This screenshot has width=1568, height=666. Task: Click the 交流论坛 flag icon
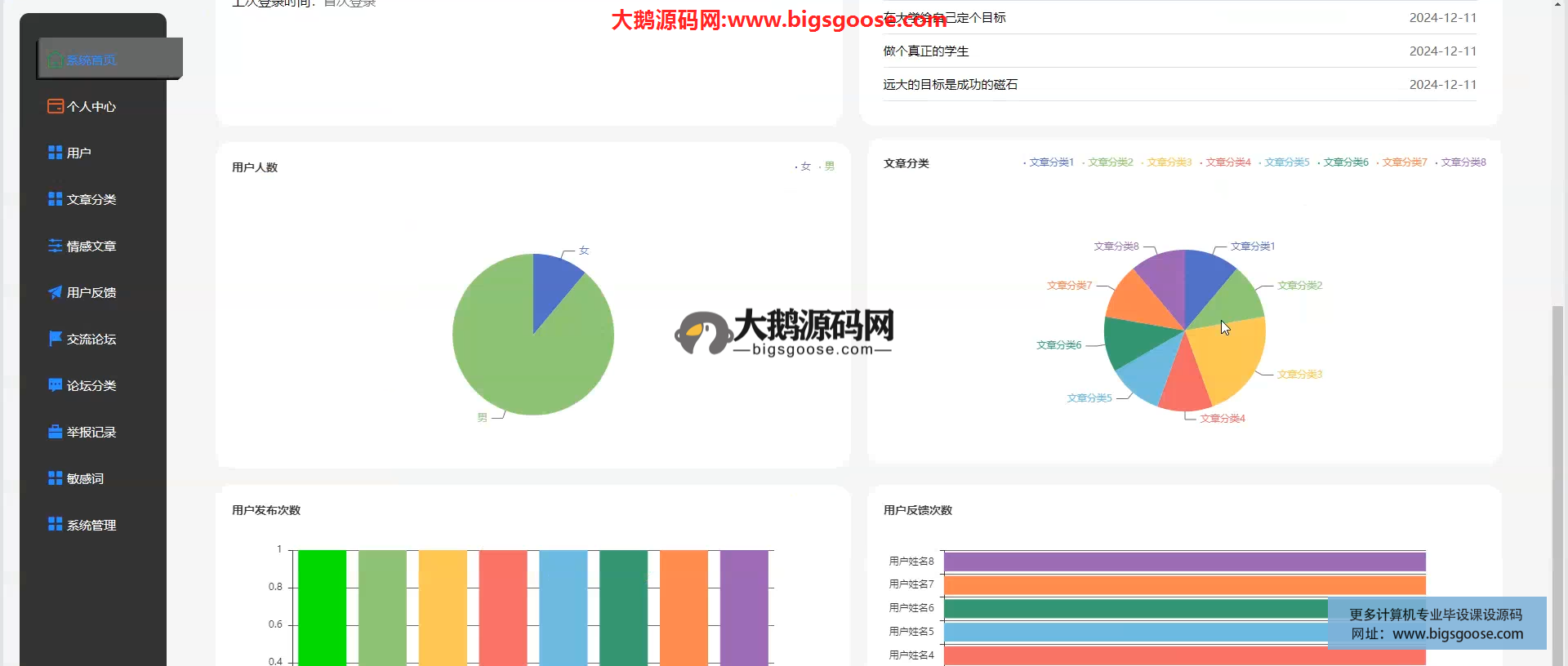coord(55,339)
